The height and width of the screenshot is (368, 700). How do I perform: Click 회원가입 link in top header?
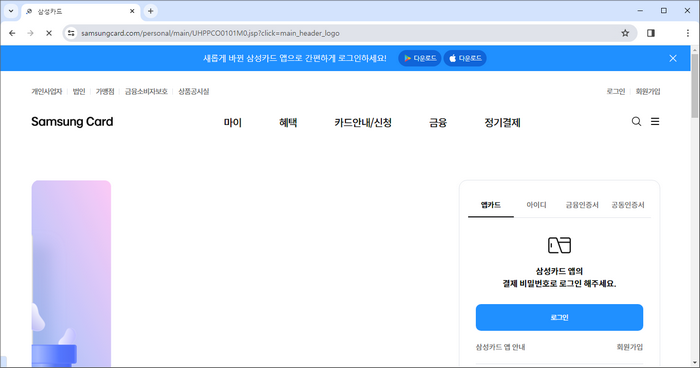[x=648, y=92]
